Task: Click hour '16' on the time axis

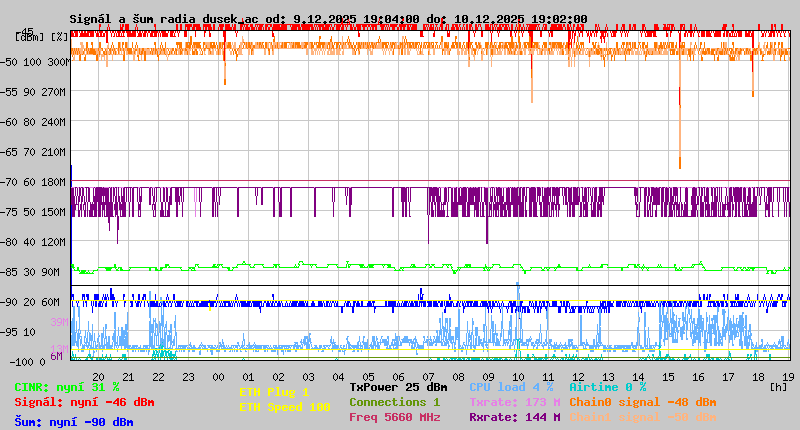Action: (698, 377)
